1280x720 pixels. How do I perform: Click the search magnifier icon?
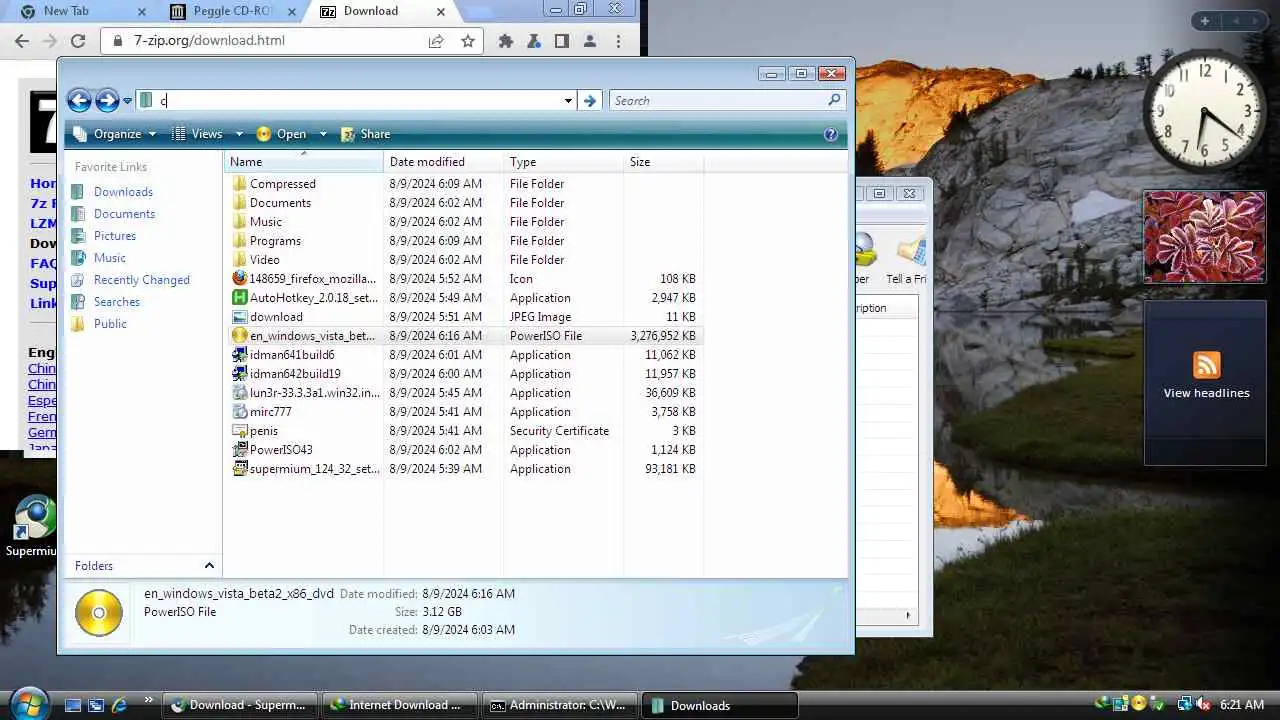point(835,100)
